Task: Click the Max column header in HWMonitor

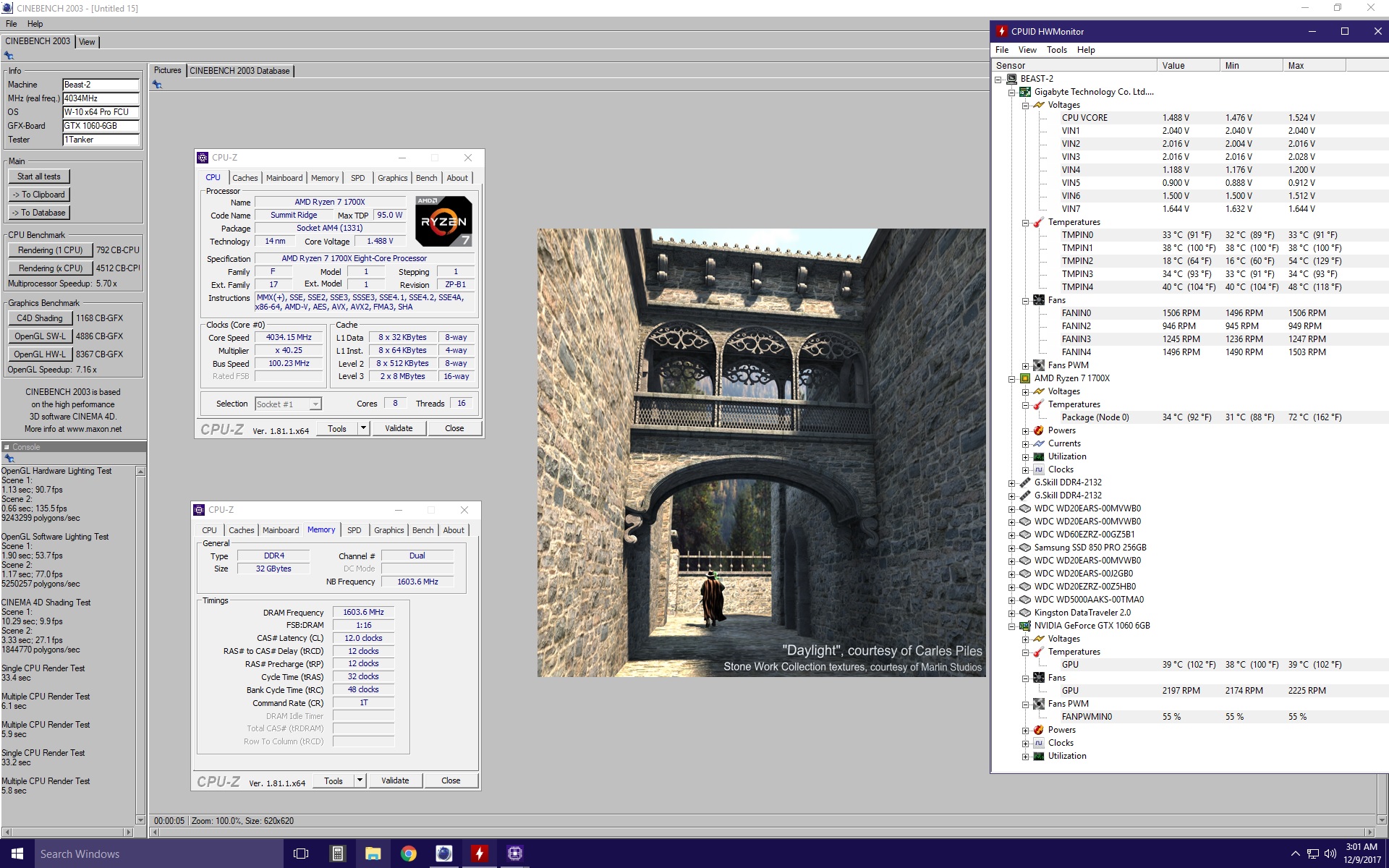Action: click(1314, 65)
